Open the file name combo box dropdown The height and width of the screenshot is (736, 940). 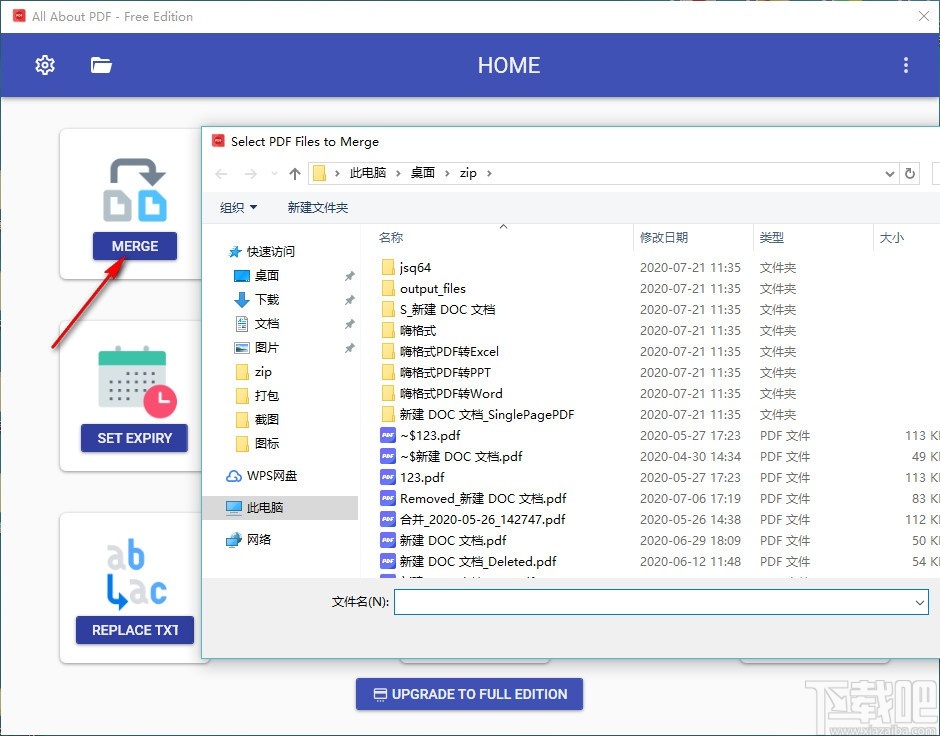[921, 602]
